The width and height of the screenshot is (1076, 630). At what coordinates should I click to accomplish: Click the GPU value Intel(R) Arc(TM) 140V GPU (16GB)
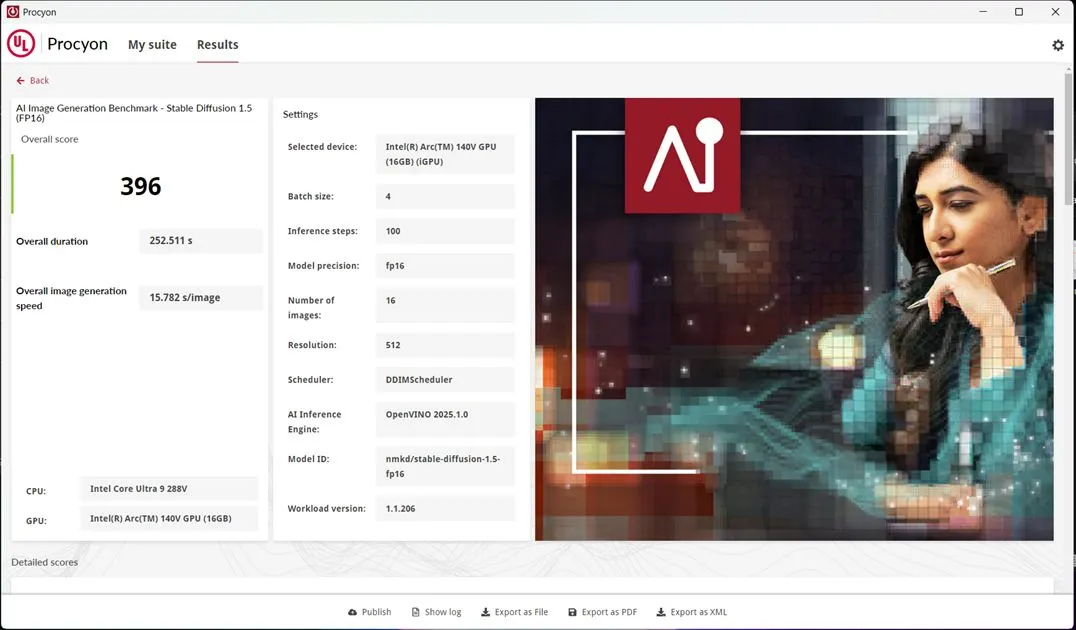coord(169,518)
